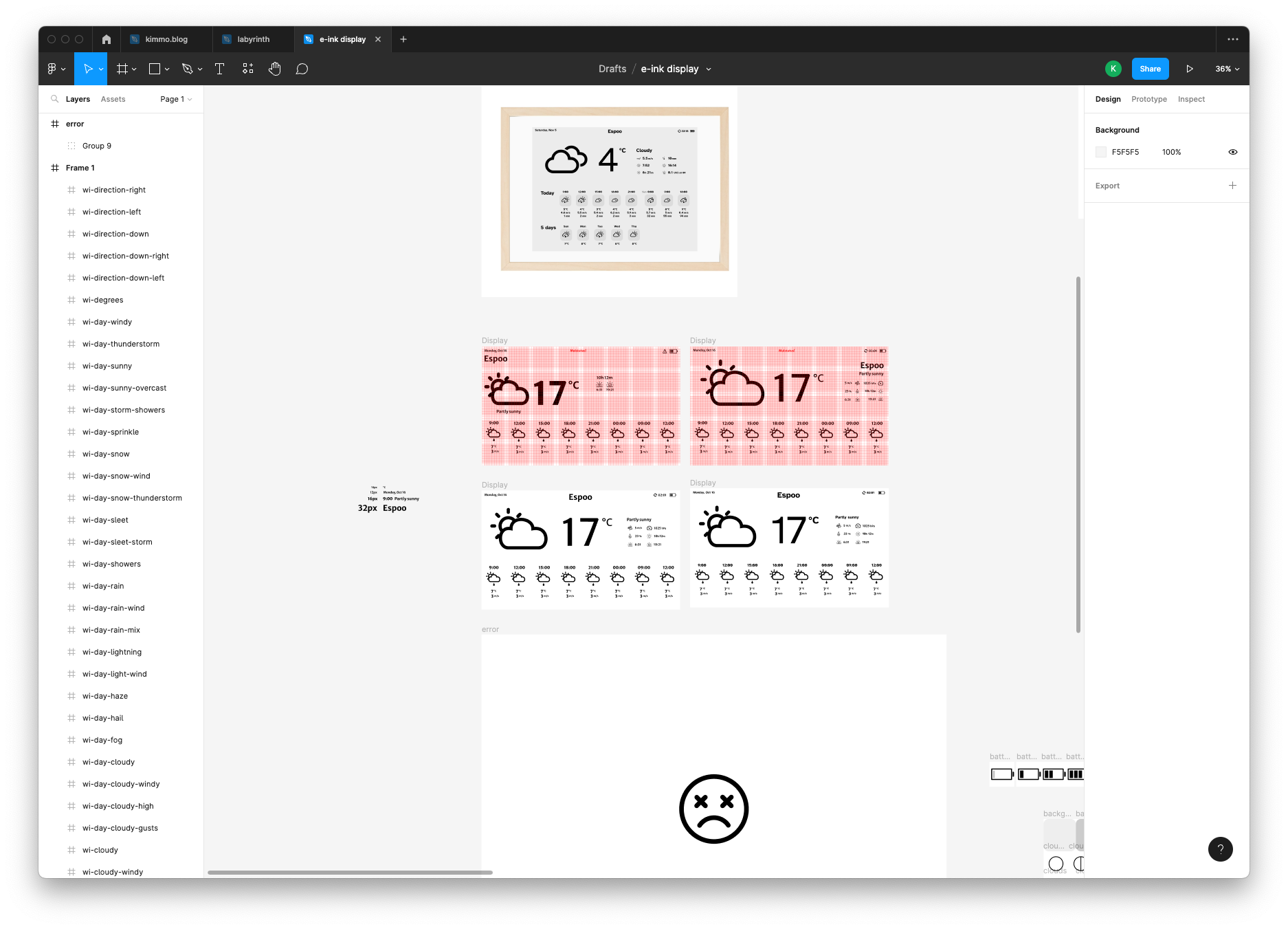Switch to the Assets panel tab
Viewport: 1288px width, 929px height.
tap(113, 99)
